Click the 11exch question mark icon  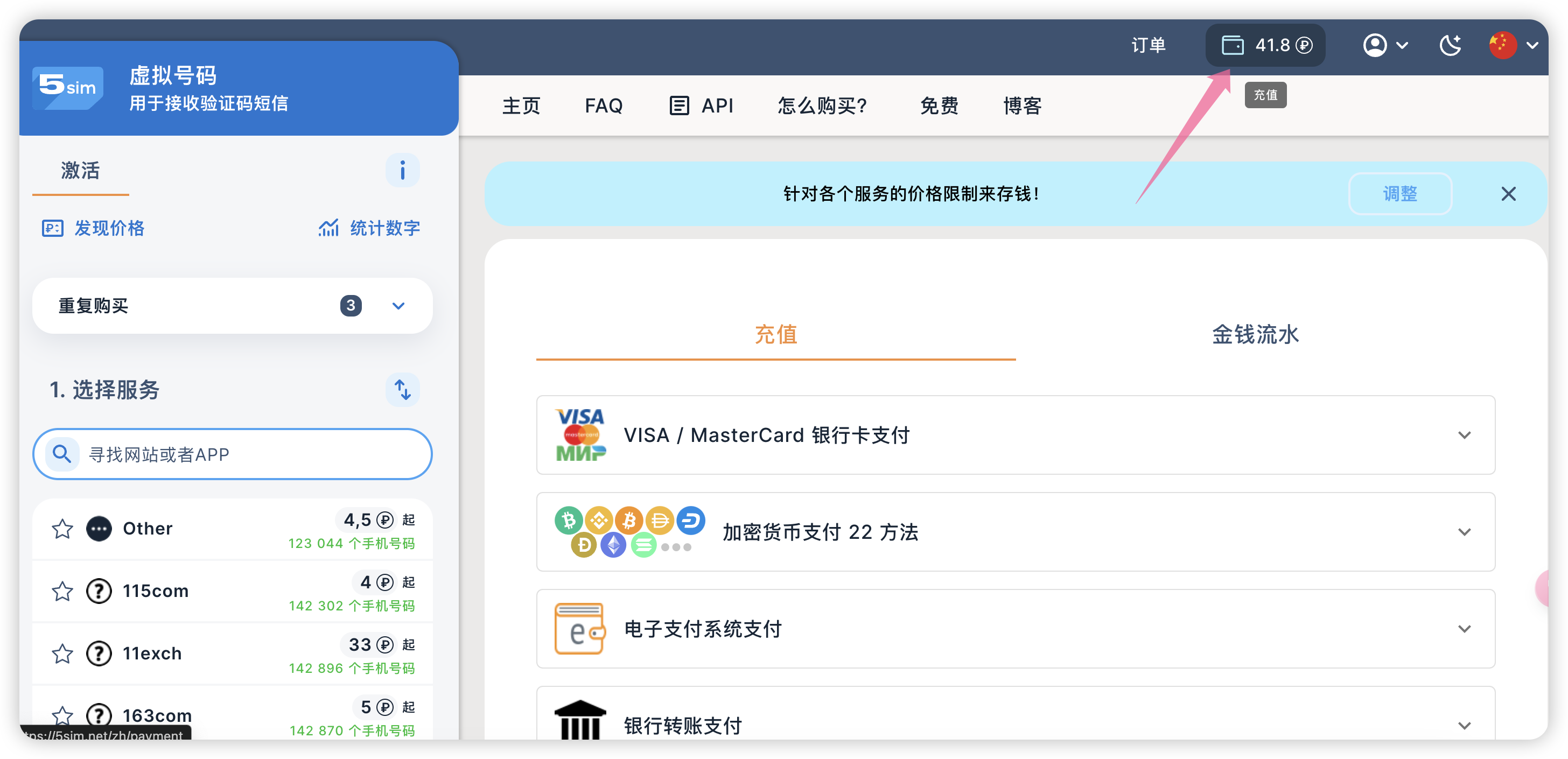99,653
